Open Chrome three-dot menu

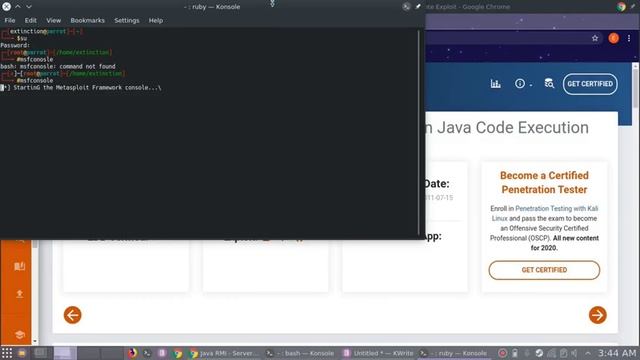click(629, 38)
